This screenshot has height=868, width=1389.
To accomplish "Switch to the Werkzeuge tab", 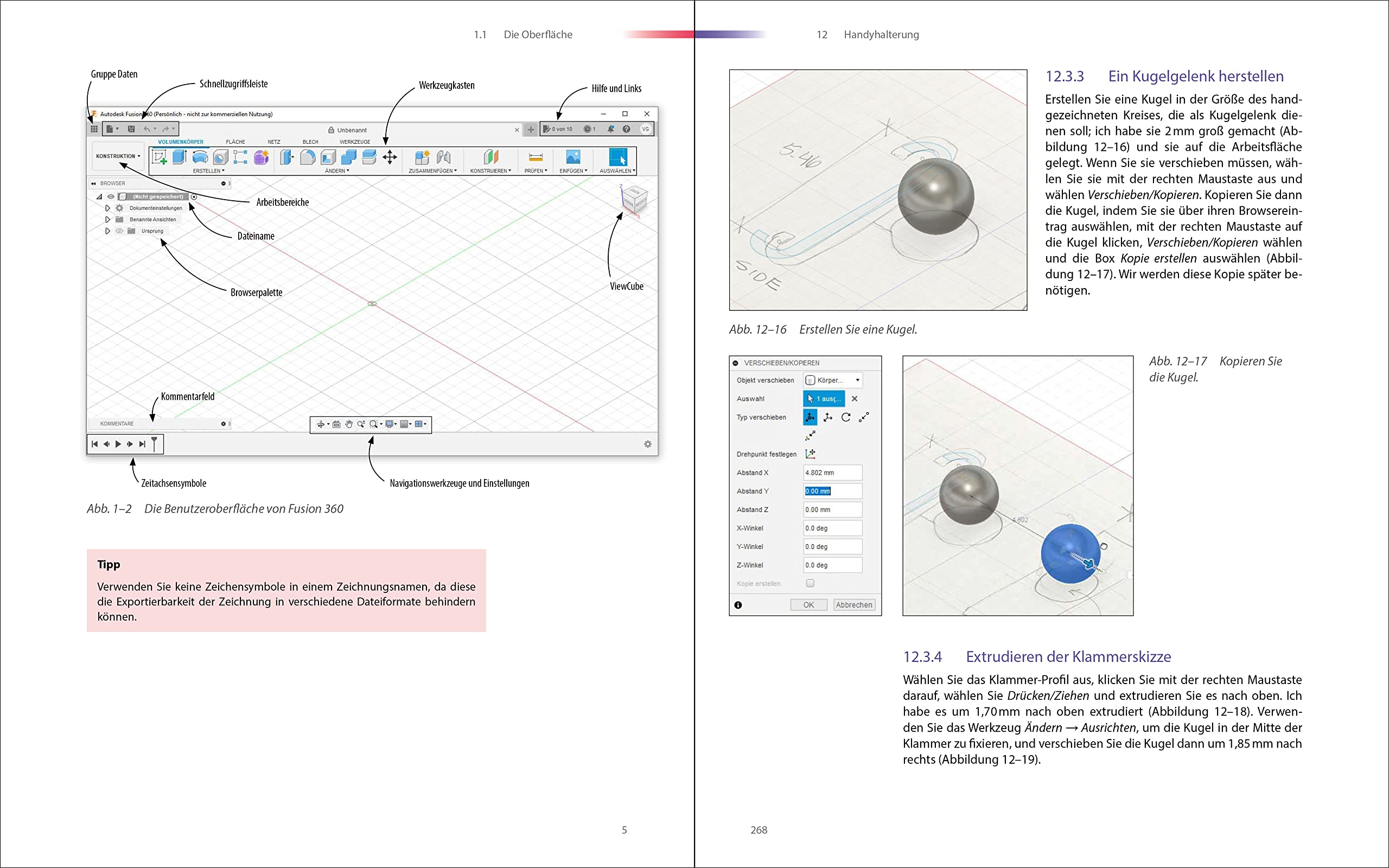I will (355, 142).
